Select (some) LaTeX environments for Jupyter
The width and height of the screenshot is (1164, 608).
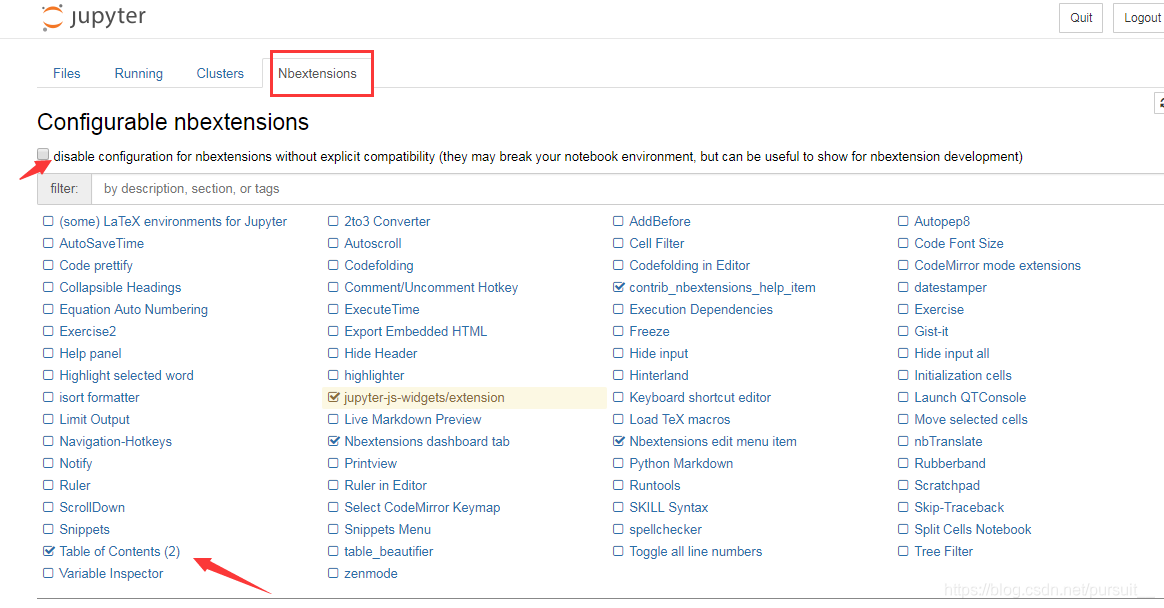point(173,221)
